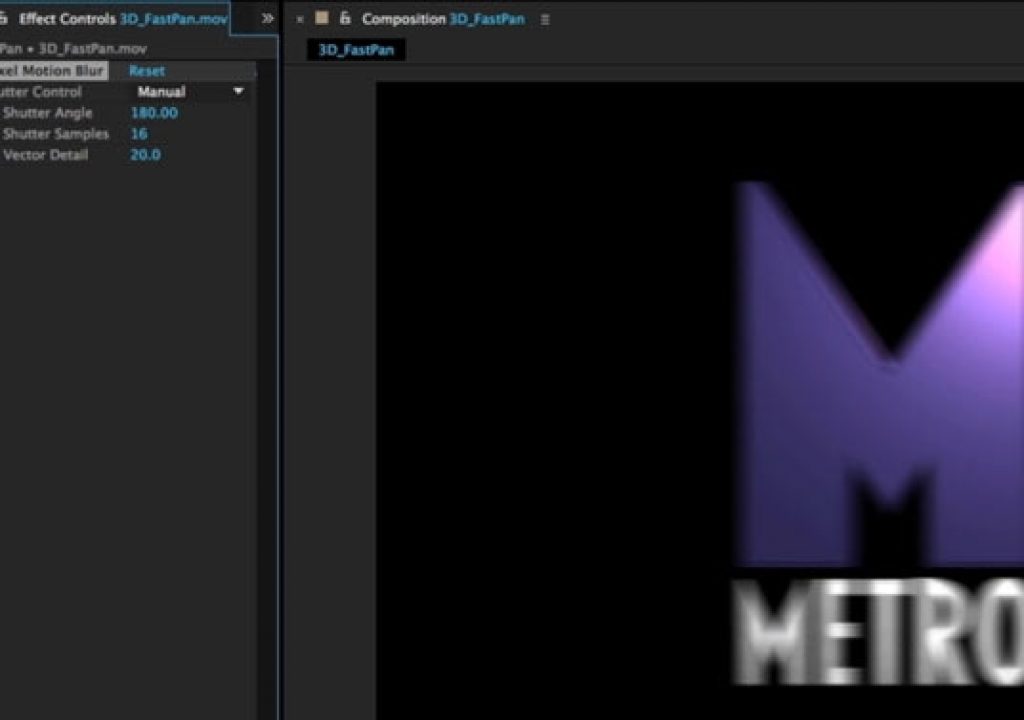This screenshot has height=720, width=1024.
Task: Select the 3D_FastPan composition breadcrumb tab
Action: (x=356, y=50)
